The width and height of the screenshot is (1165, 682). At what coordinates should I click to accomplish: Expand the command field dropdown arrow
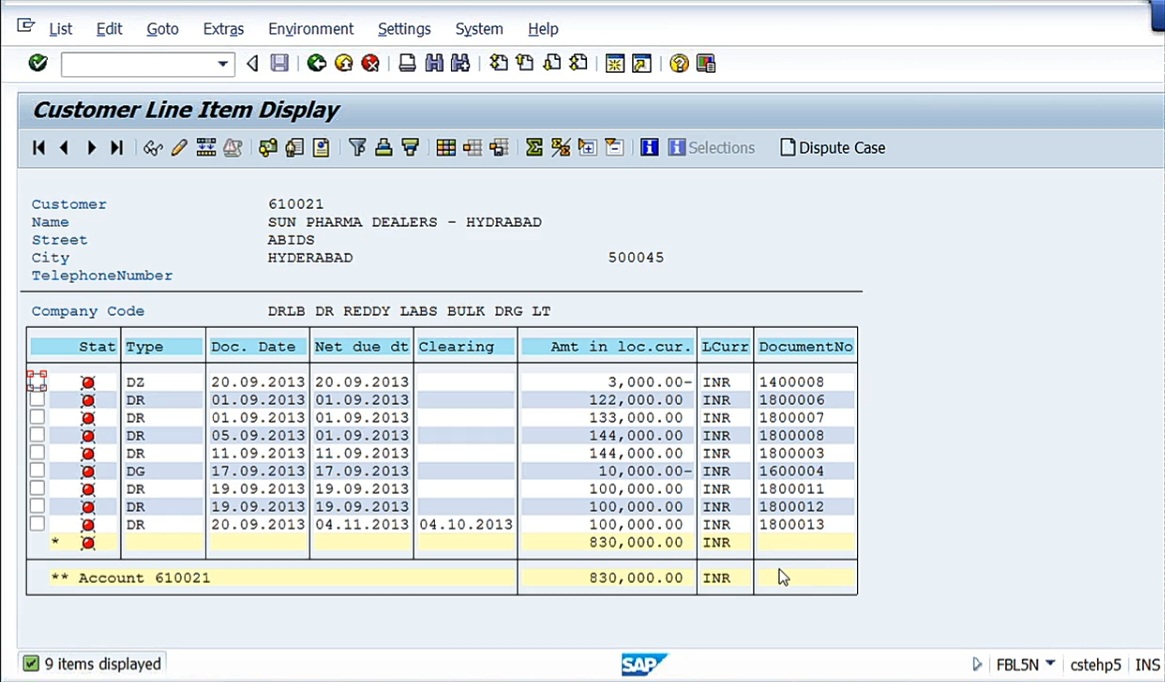point(222,64)
